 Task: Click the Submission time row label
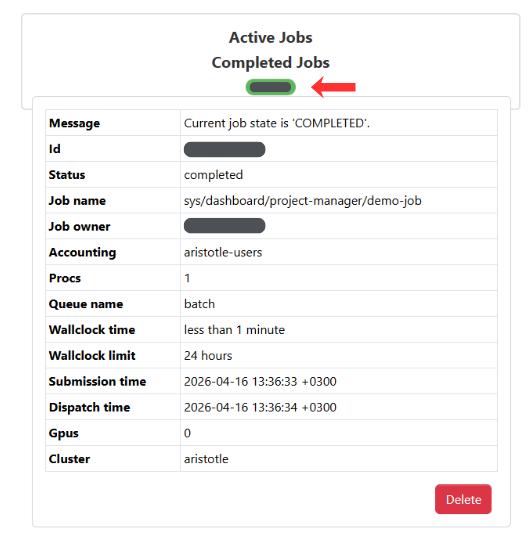click(97, 381)
